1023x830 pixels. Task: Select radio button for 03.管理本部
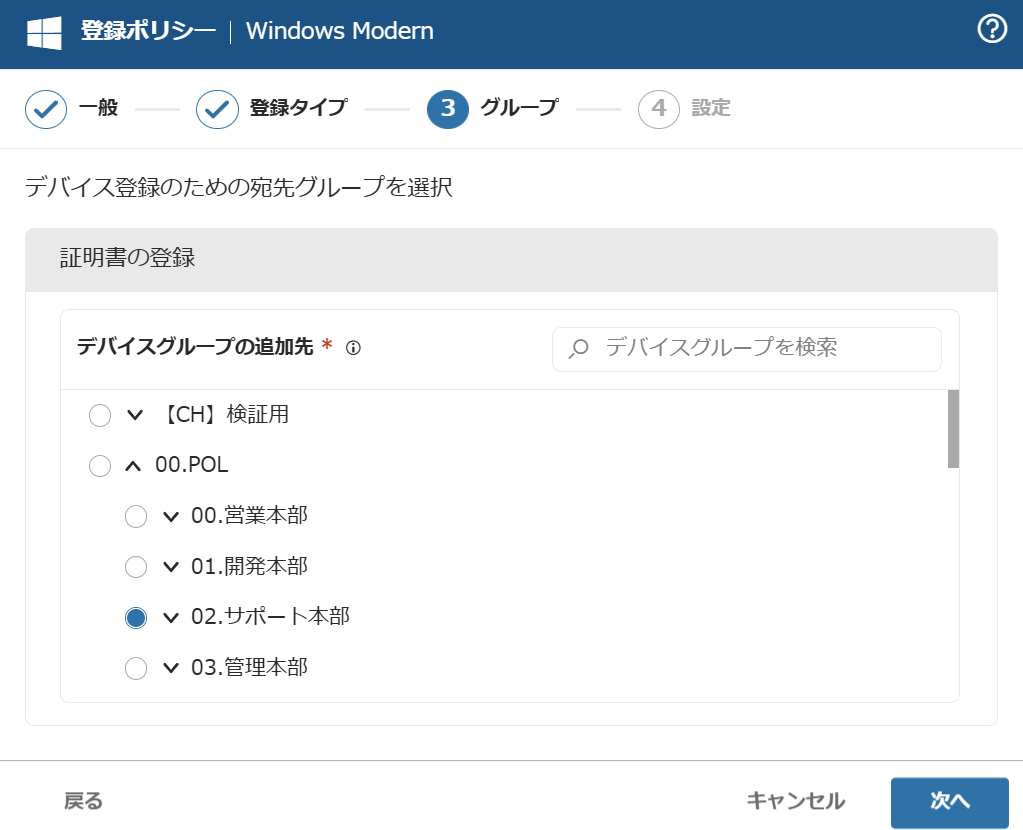click(x=136, y=668)
